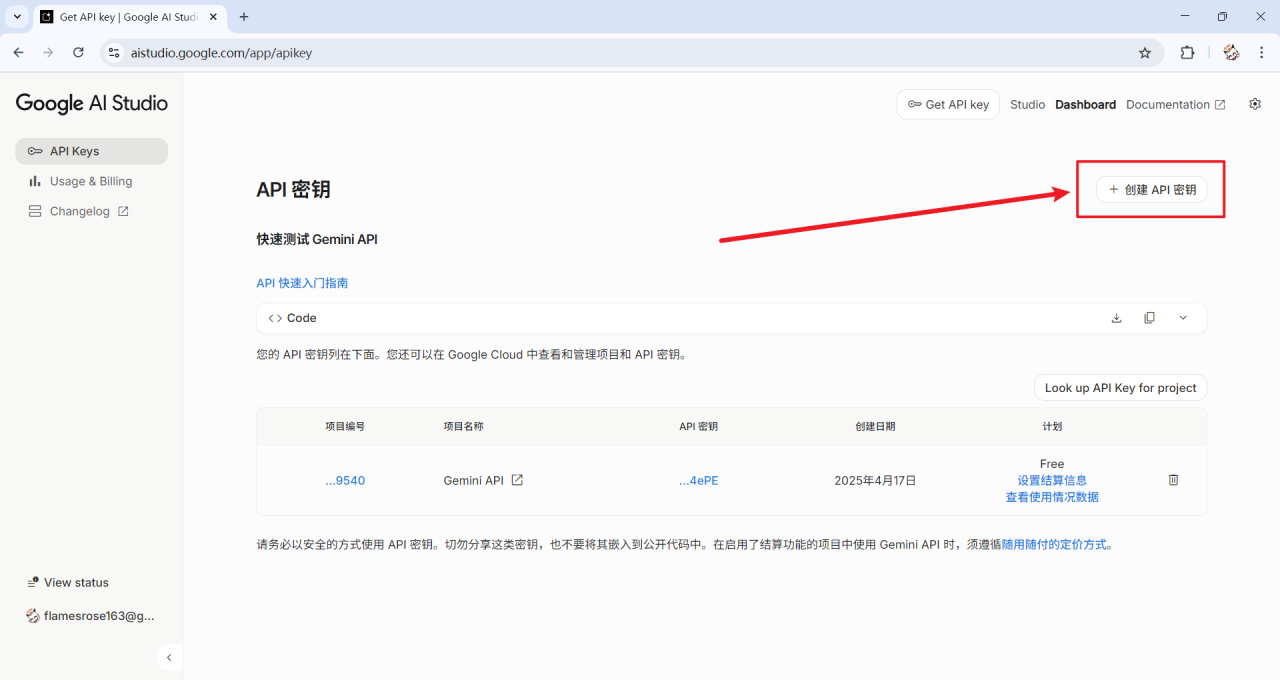Open the flamesrose163 account menu
This screenshot has height=680, width=1280.
coord(91,616)
